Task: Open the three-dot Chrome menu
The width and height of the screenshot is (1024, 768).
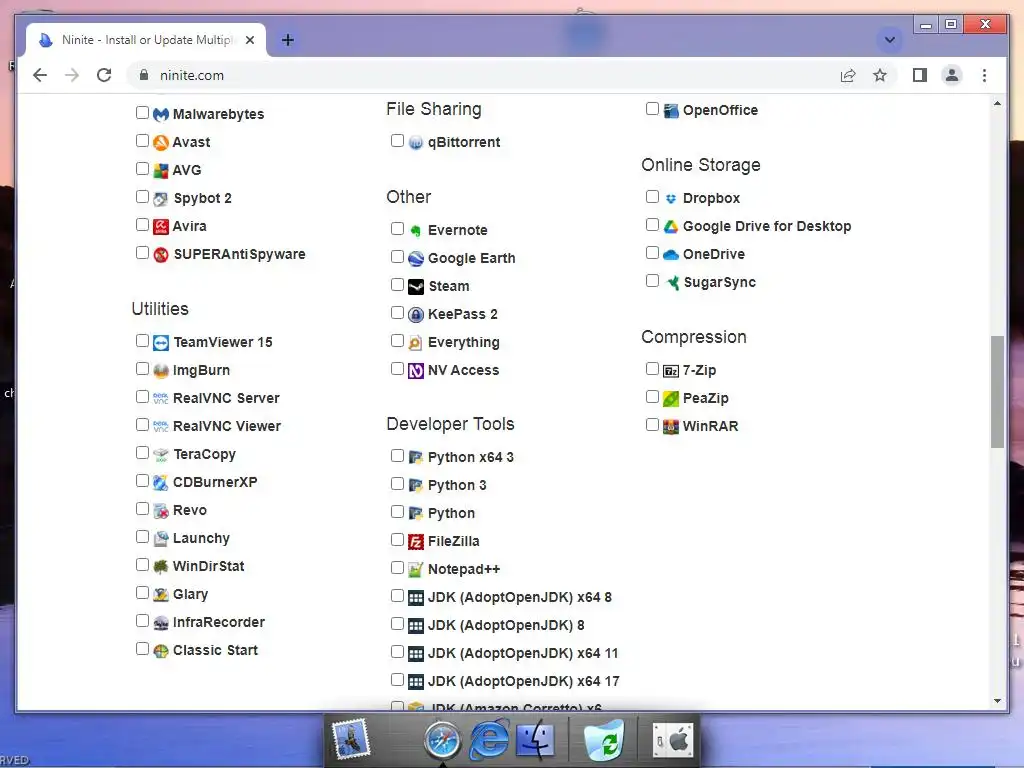Action: [984, 75]
